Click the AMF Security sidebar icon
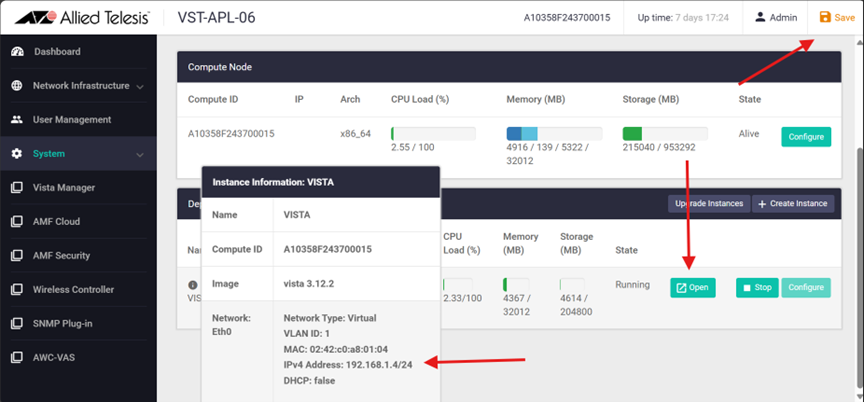This screenshot has width=864, height=402. [17, 256]
